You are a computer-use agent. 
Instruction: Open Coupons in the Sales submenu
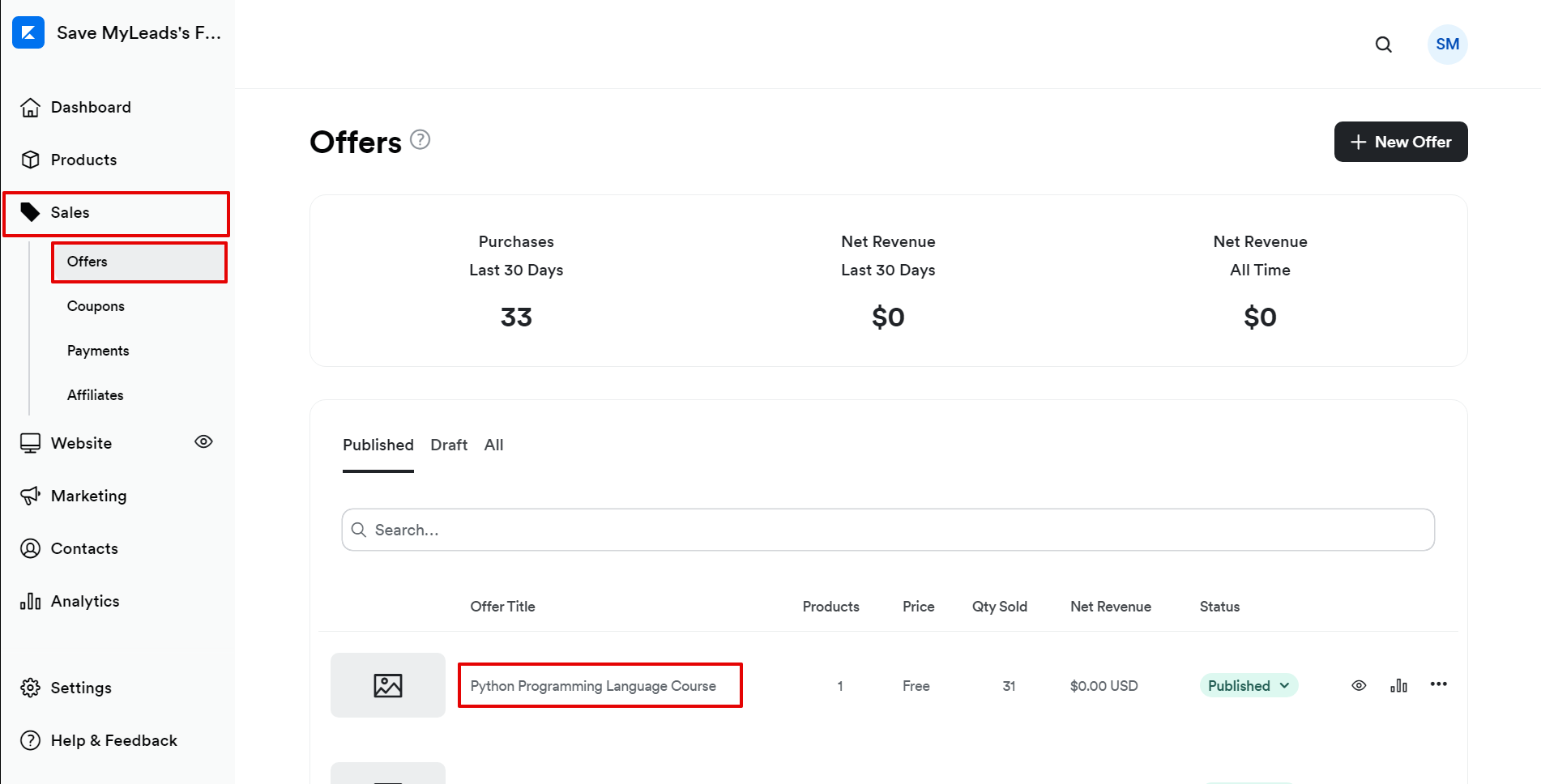[x=96, y=306]
